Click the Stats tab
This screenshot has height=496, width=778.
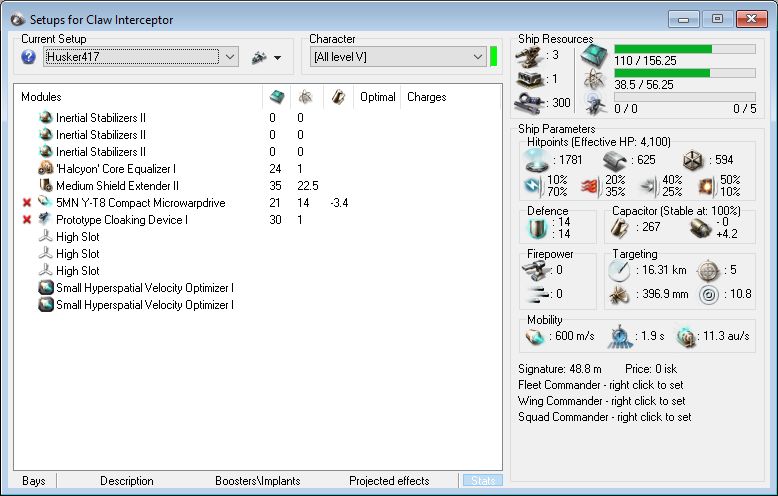(483, 481)
